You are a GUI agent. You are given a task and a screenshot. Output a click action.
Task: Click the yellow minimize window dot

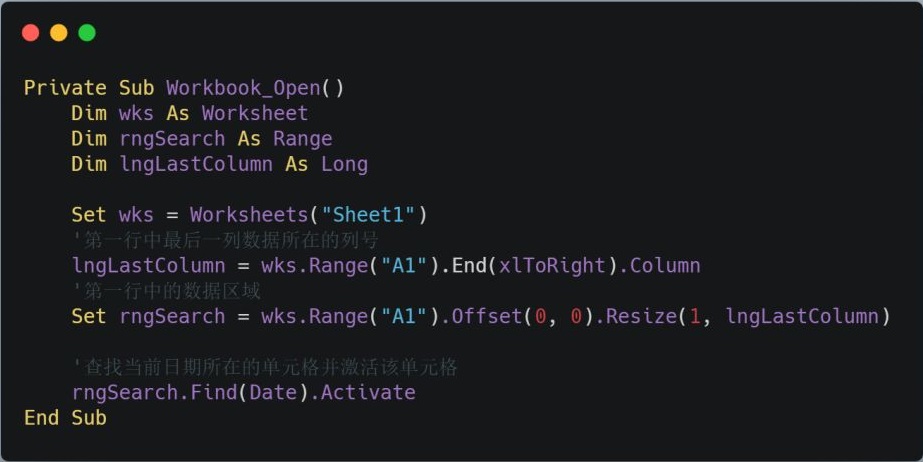pyautogui.click(x=59, y=32)
